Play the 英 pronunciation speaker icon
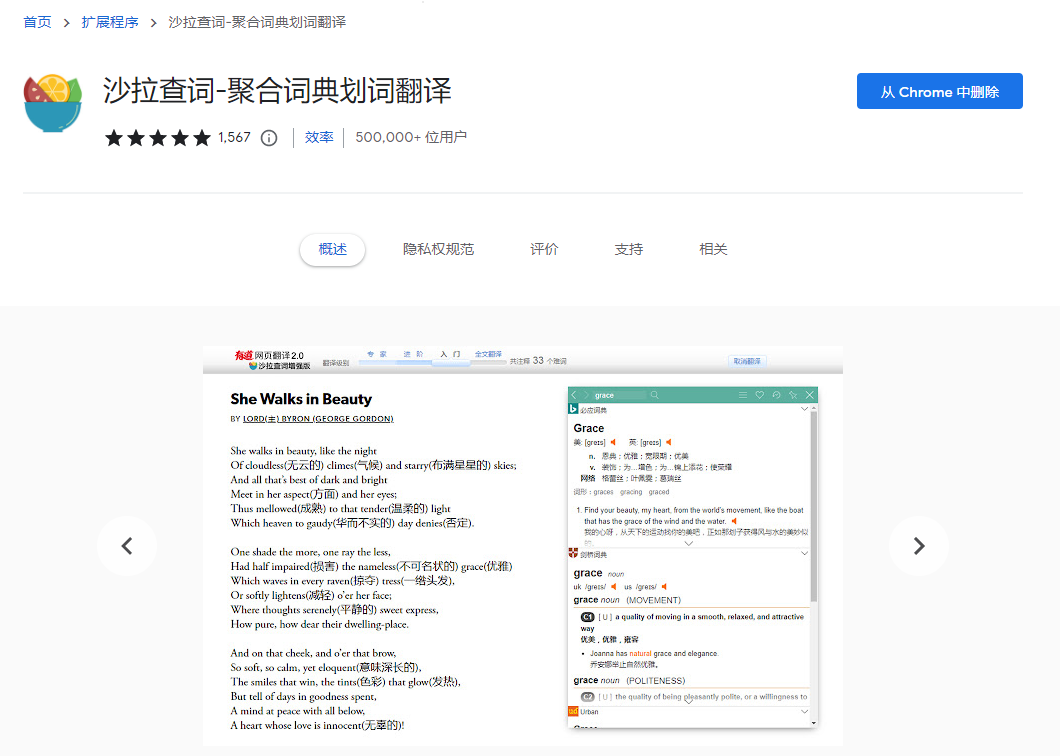 [x=669, y=442]
